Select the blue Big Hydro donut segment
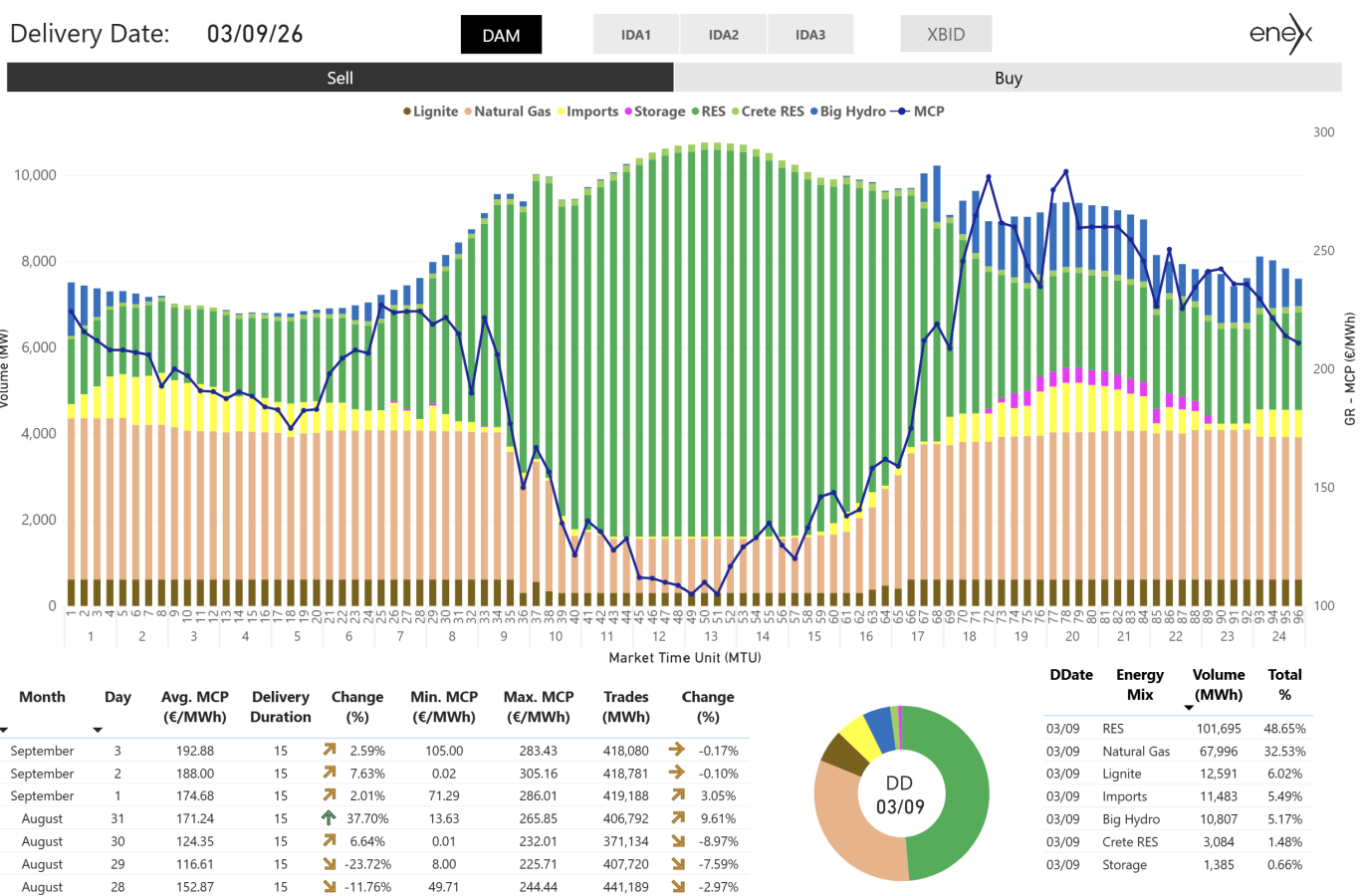Image resolution: width=1362 pixels, height=896 pixels. click(880, 723)
